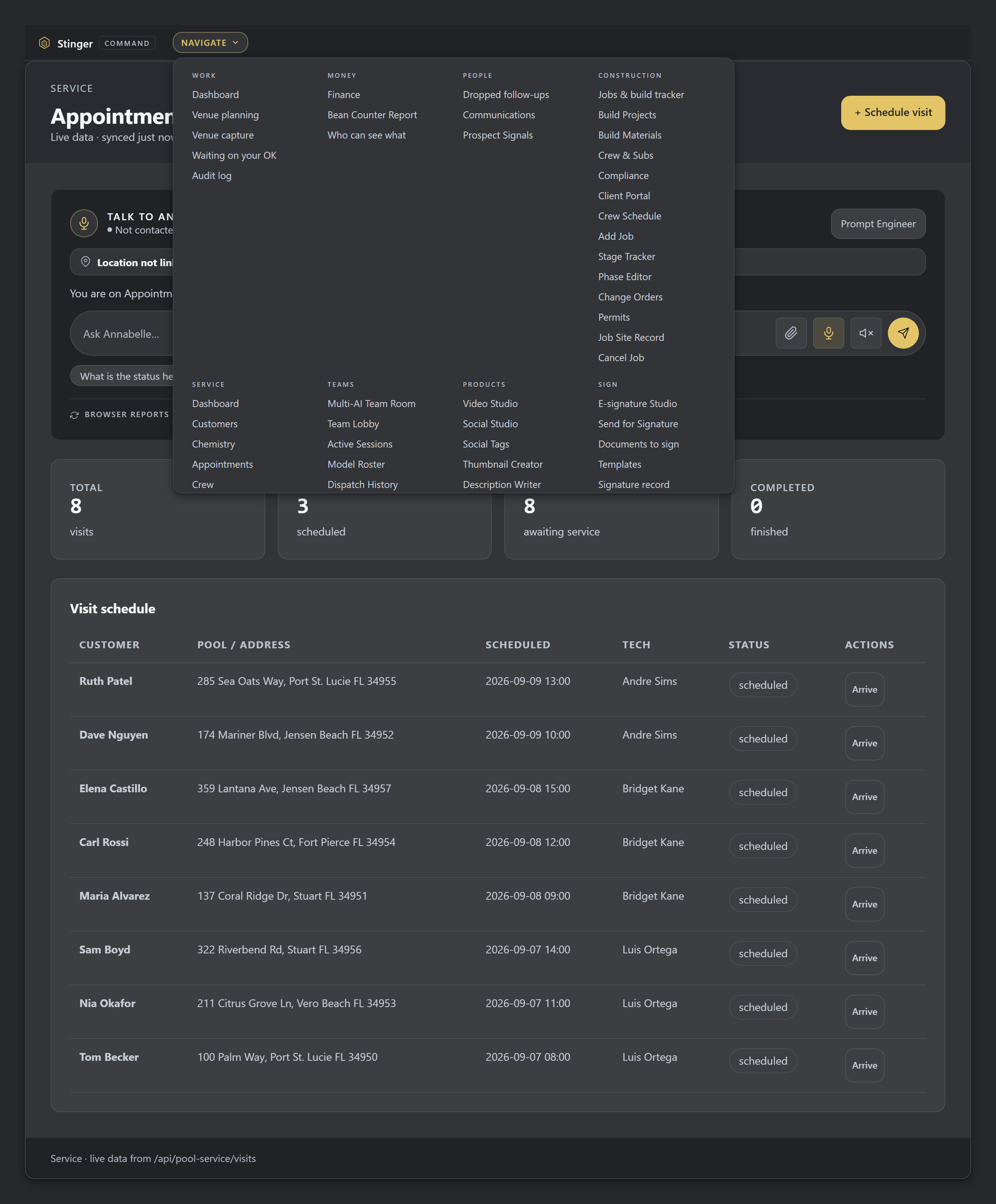Click scheduled status badge for Dave Nguyen
Screen dimensions: 996x1204
763,739
